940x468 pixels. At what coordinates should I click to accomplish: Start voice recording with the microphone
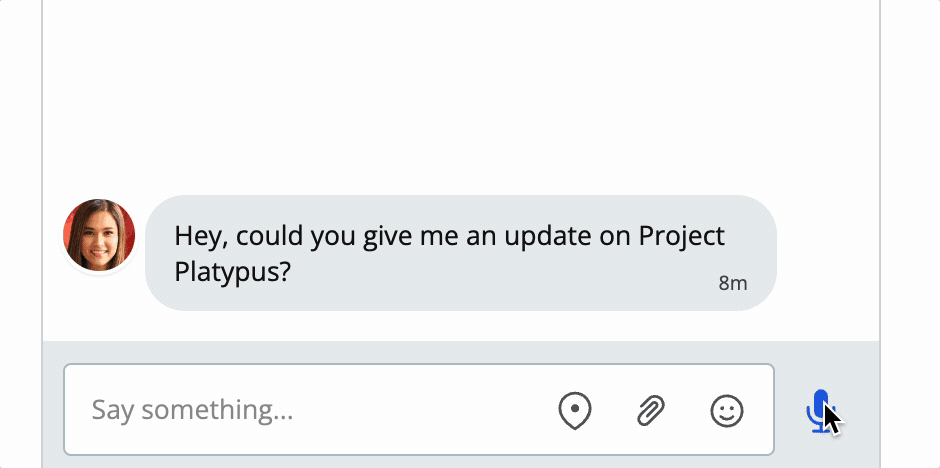coord(819,411)
